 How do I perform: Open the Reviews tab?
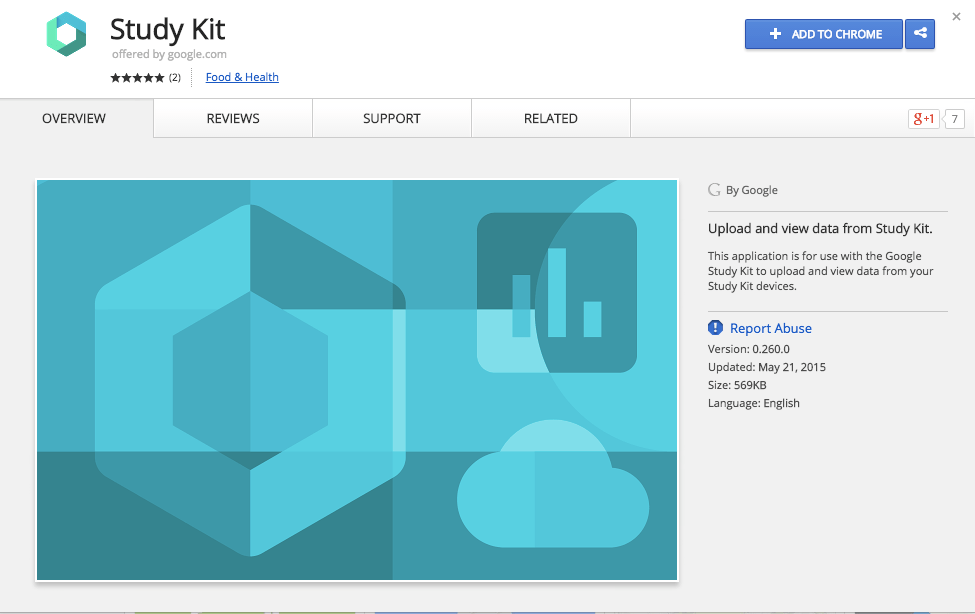point(233,118)
